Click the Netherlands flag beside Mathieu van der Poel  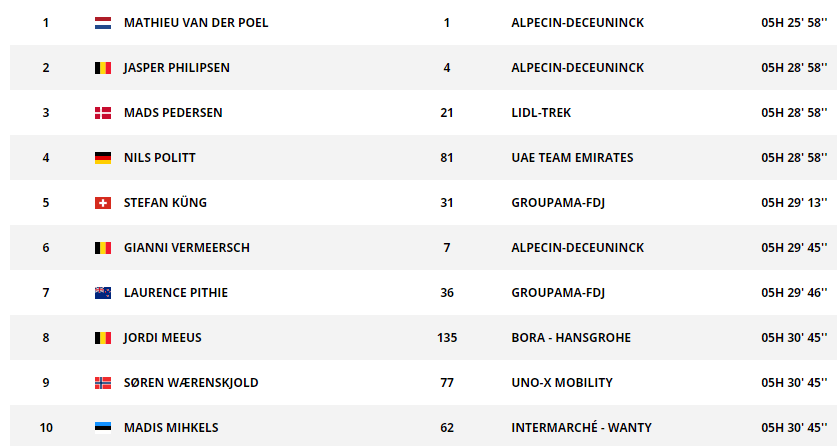pos(102,23)
